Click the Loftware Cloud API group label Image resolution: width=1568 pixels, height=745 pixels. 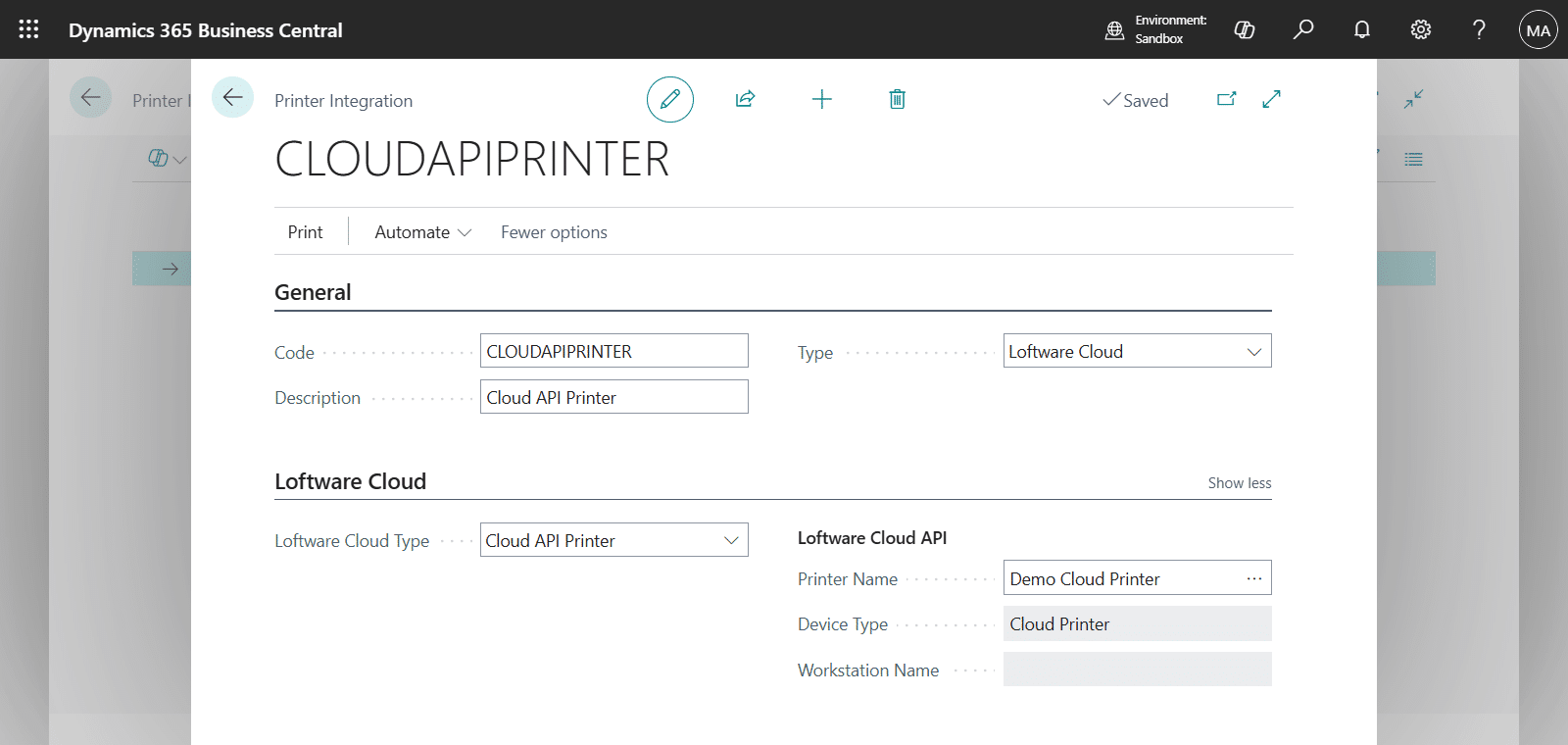872,538
